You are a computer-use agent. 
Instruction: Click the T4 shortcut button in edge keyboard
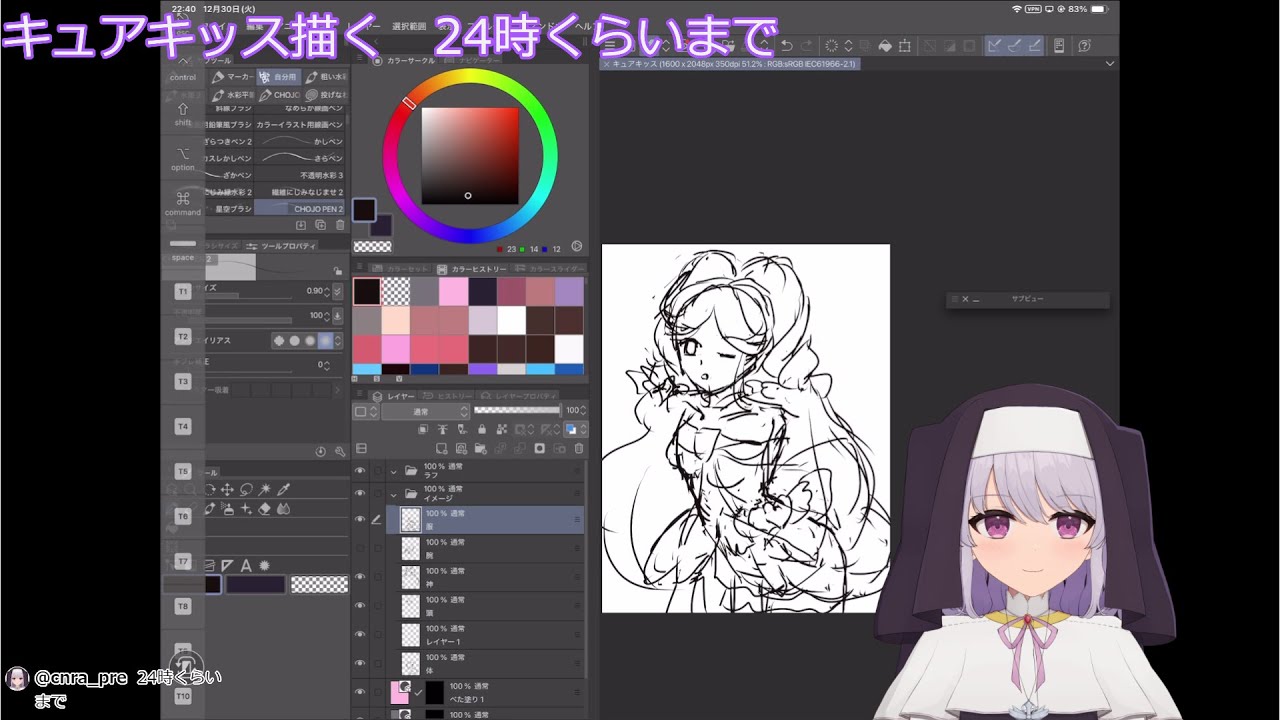click(x=183, y=426)
